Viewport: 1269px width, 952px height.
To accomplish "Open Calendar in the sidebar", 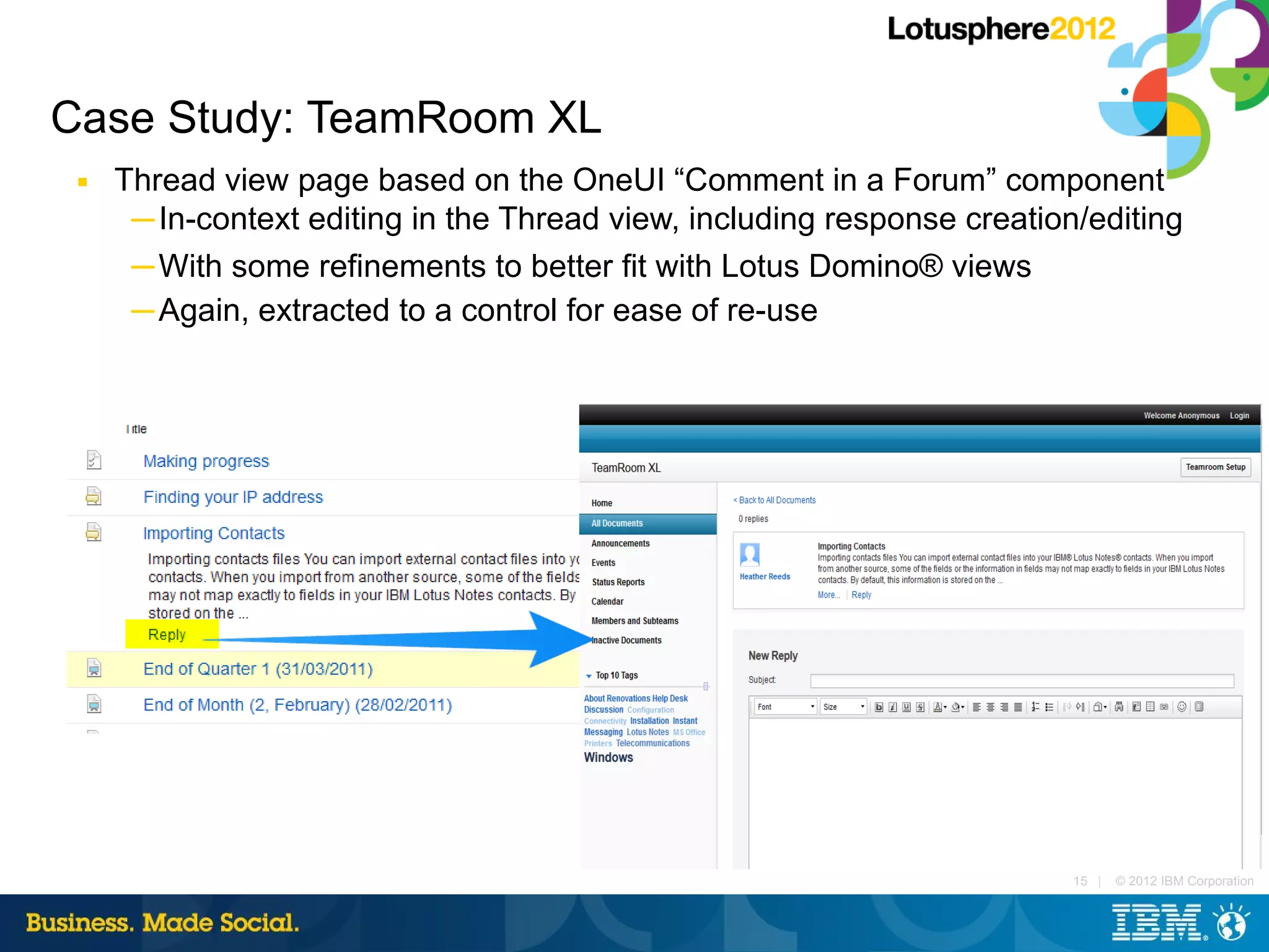I will pos(607,601).
